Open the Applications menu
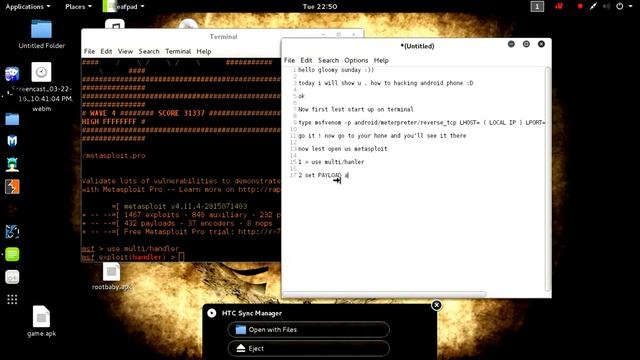 (x=28, y=7)
